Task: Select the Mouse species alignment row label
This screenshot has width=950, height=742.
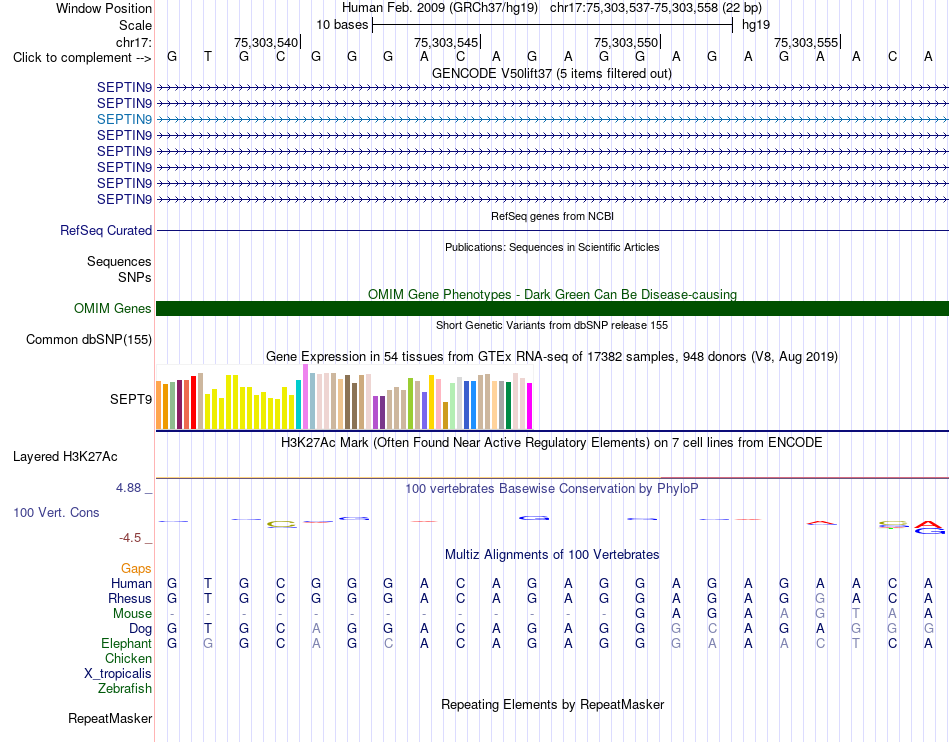Action: tap(132, 614)
